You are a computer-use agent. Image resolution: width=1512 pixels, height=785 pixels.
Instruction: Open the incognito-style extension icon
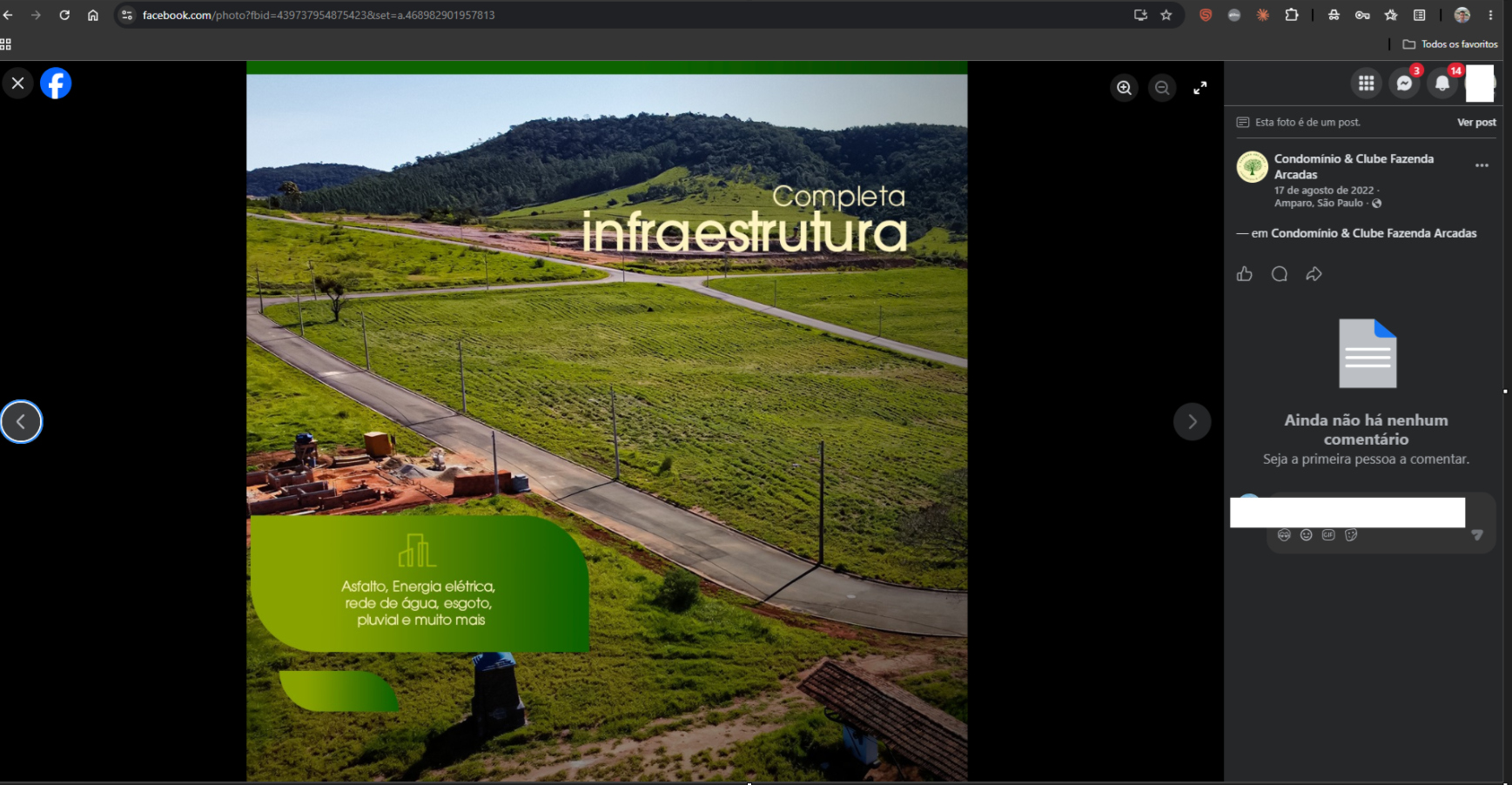pos(1334,15)
